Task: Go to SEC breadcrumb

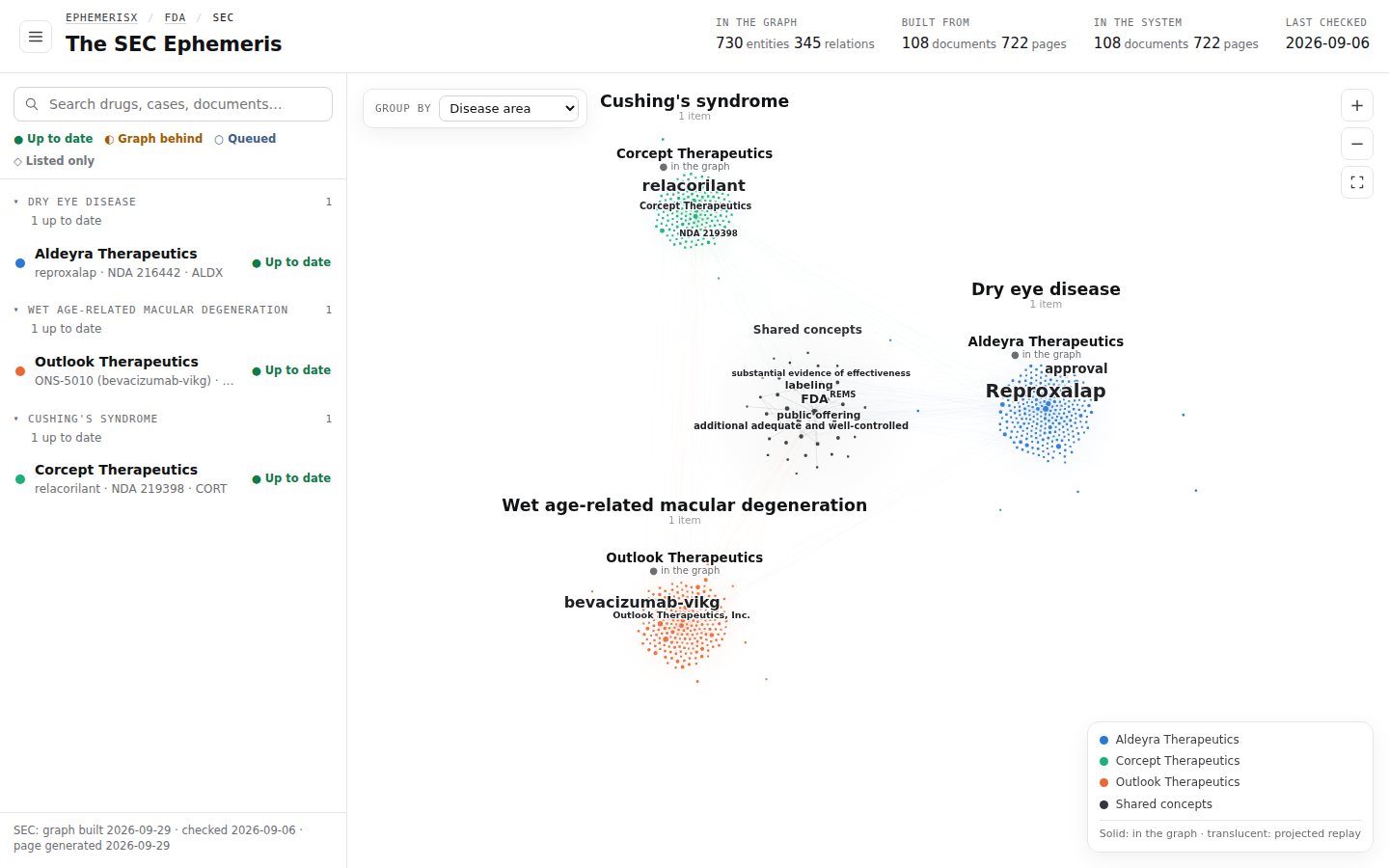Action: 223,17
